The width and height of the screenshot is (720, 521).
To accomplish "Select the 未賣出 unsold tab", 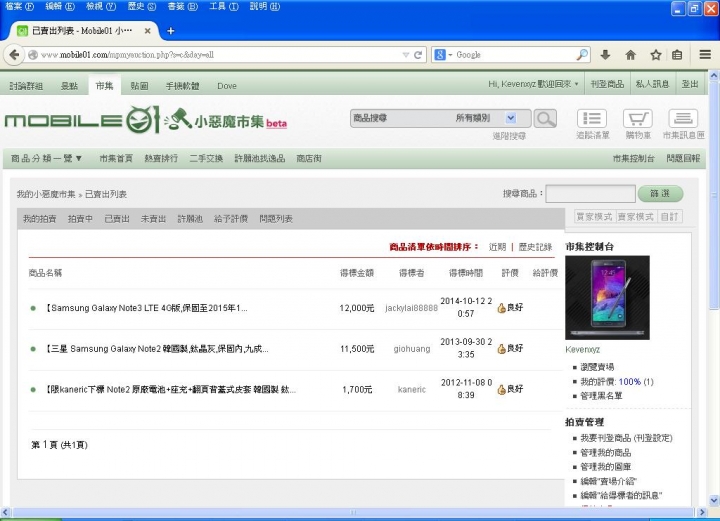I will point(153,218).
